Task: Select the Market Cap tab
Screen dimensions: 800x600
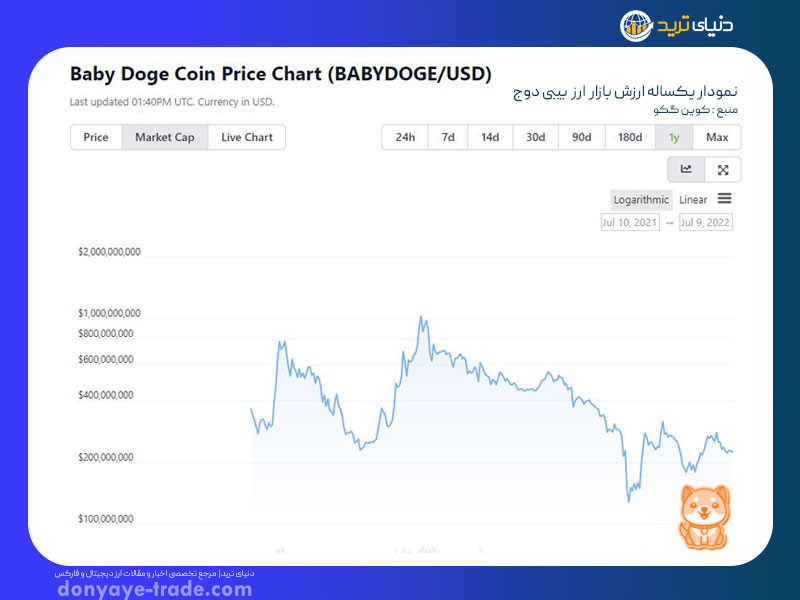Action: tap(165, 137)
